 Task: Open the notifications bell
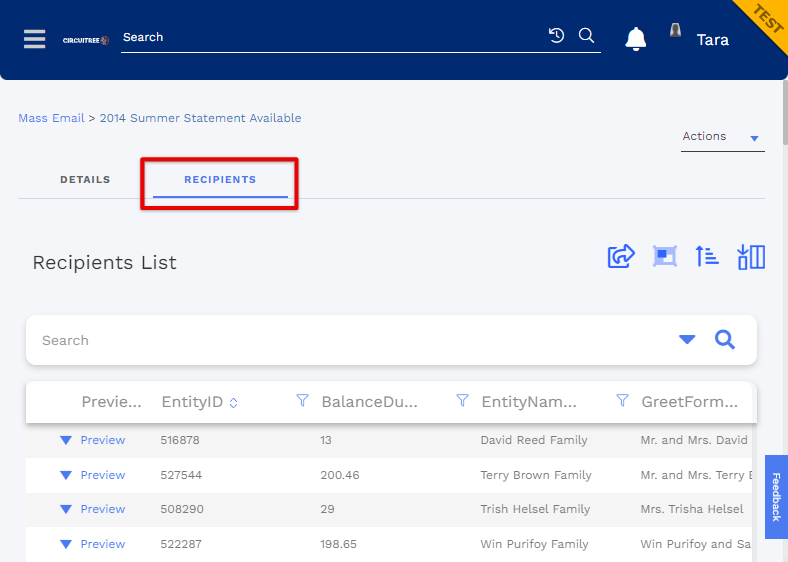[636, 39]
